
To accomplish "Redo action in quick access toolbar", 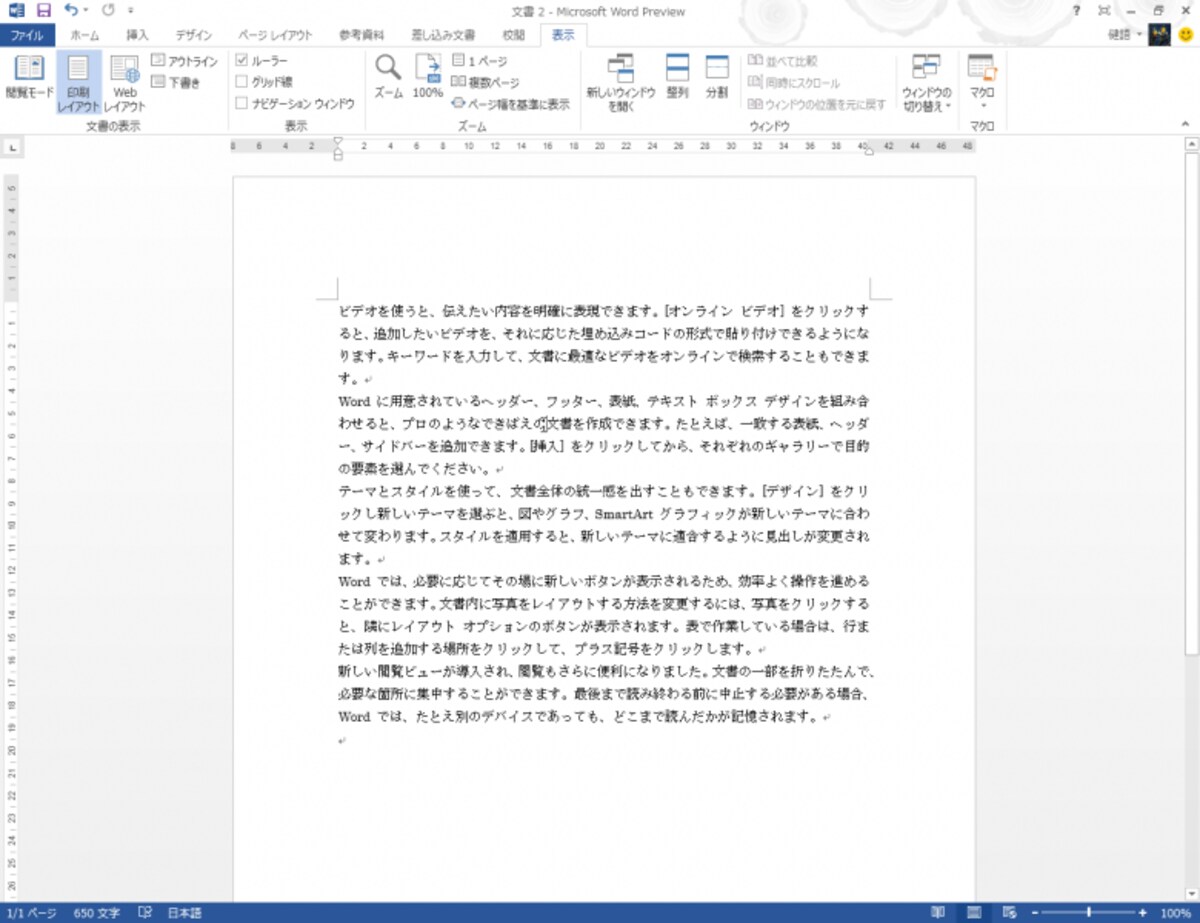I will 107,11.
